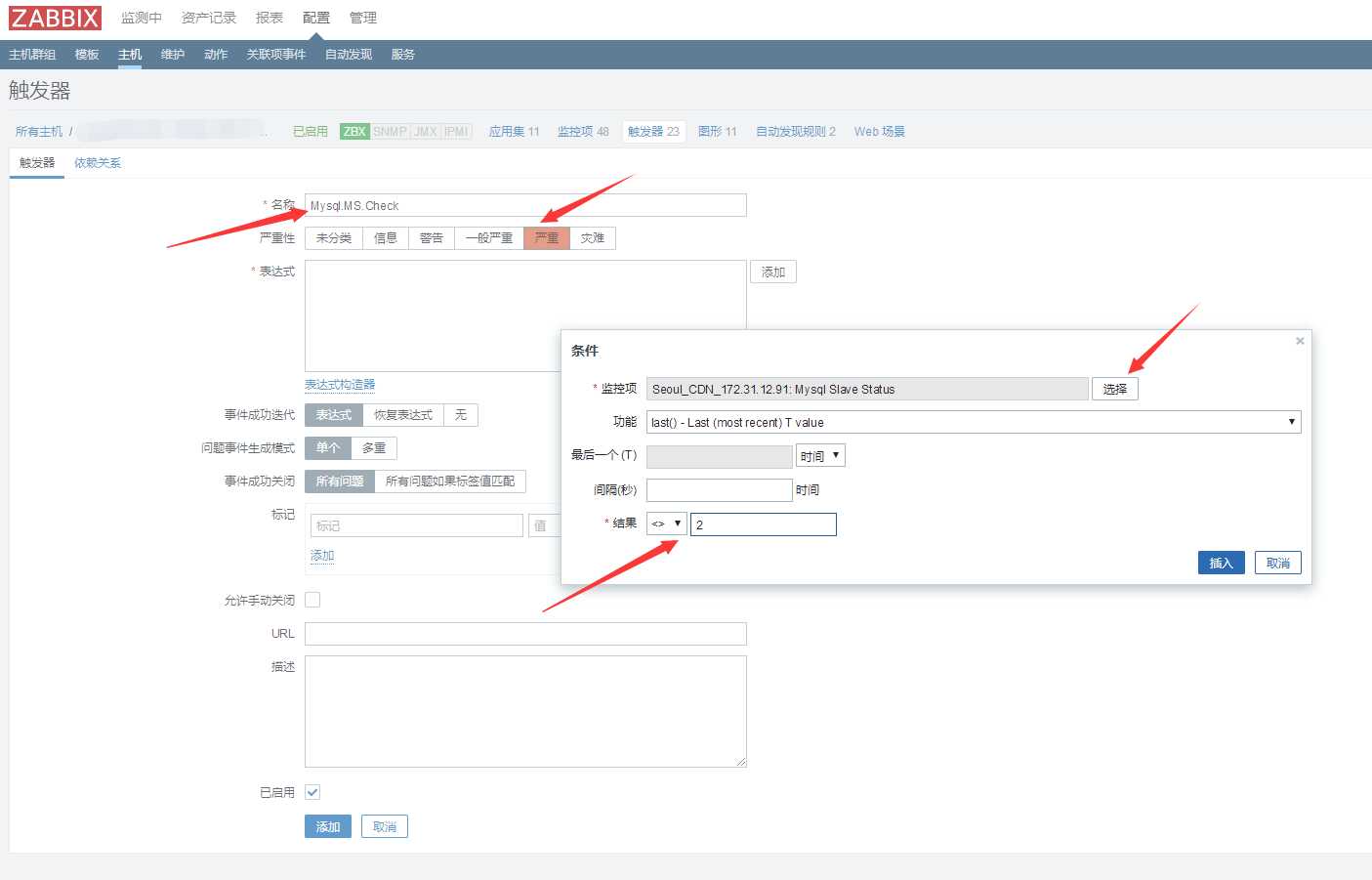Set severity to 一般严重
Viewport: 1372px width, 880px height.
[489, 238]
